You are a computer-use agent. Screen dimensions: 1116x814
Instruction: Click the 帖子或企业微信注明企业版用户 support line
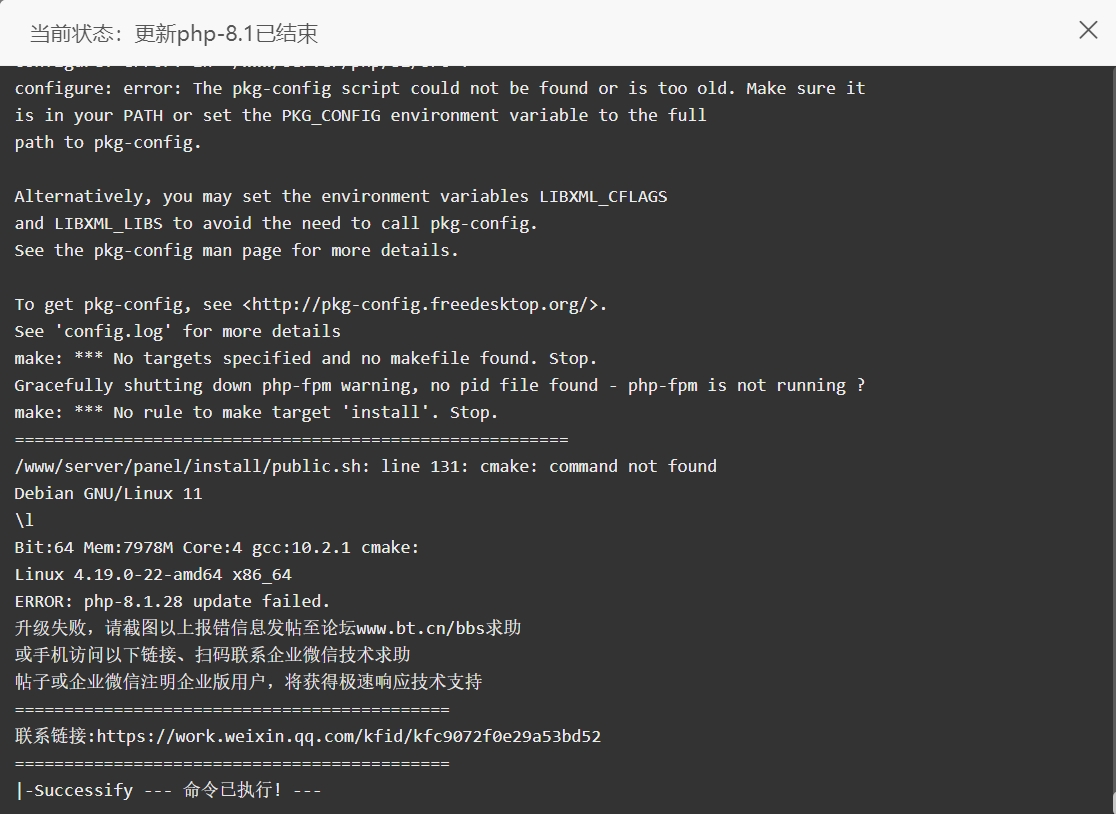pos(248,682)
